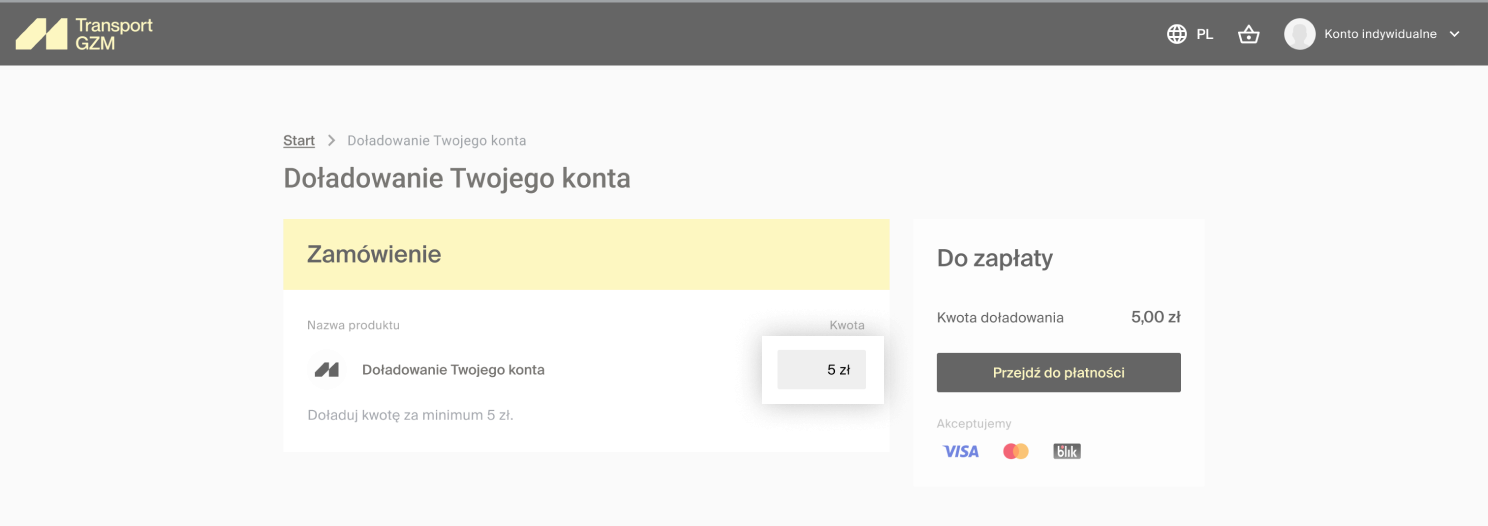Click the chevron next to Konto indywidualne
This screenshot has width=1488, height=526.
pos(1454,34)
